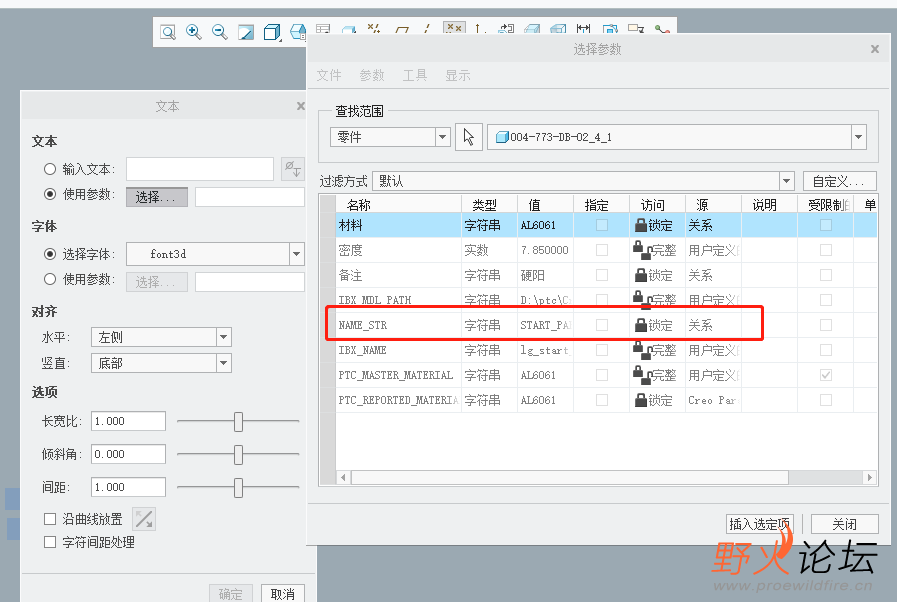Expand the 004-773-DB-02_4_1 model dropdown
The height and width of the screenshot is (602, 897).
[858, 137]
